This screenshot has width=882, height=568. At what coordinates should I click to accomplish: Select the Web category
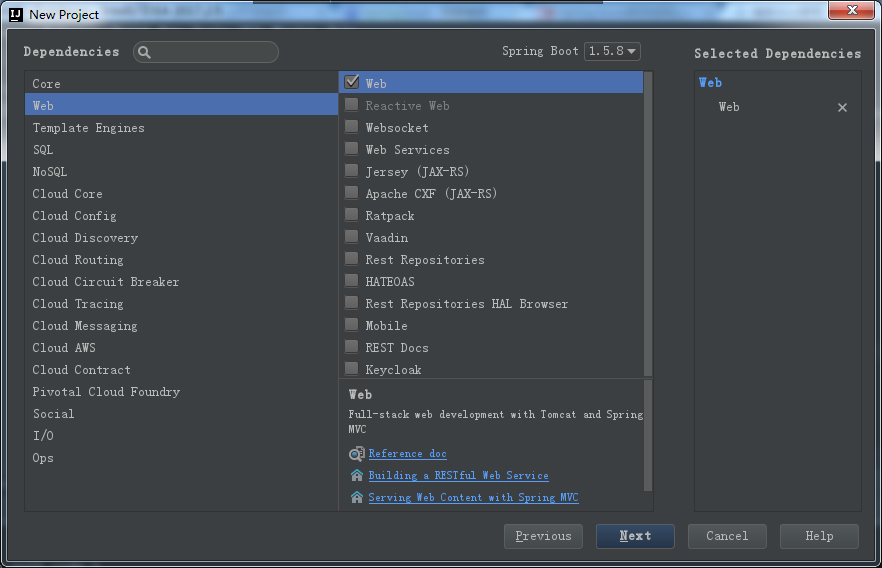[x=181, y=105]
